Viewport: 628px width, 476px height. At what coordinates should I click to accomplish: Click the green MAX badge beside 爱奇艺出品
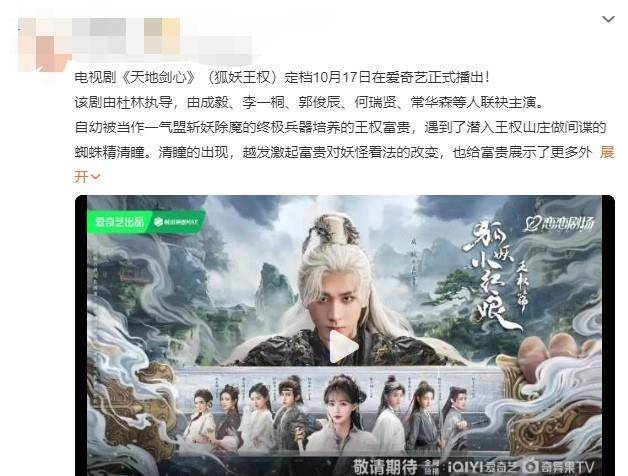click(176, 222)
